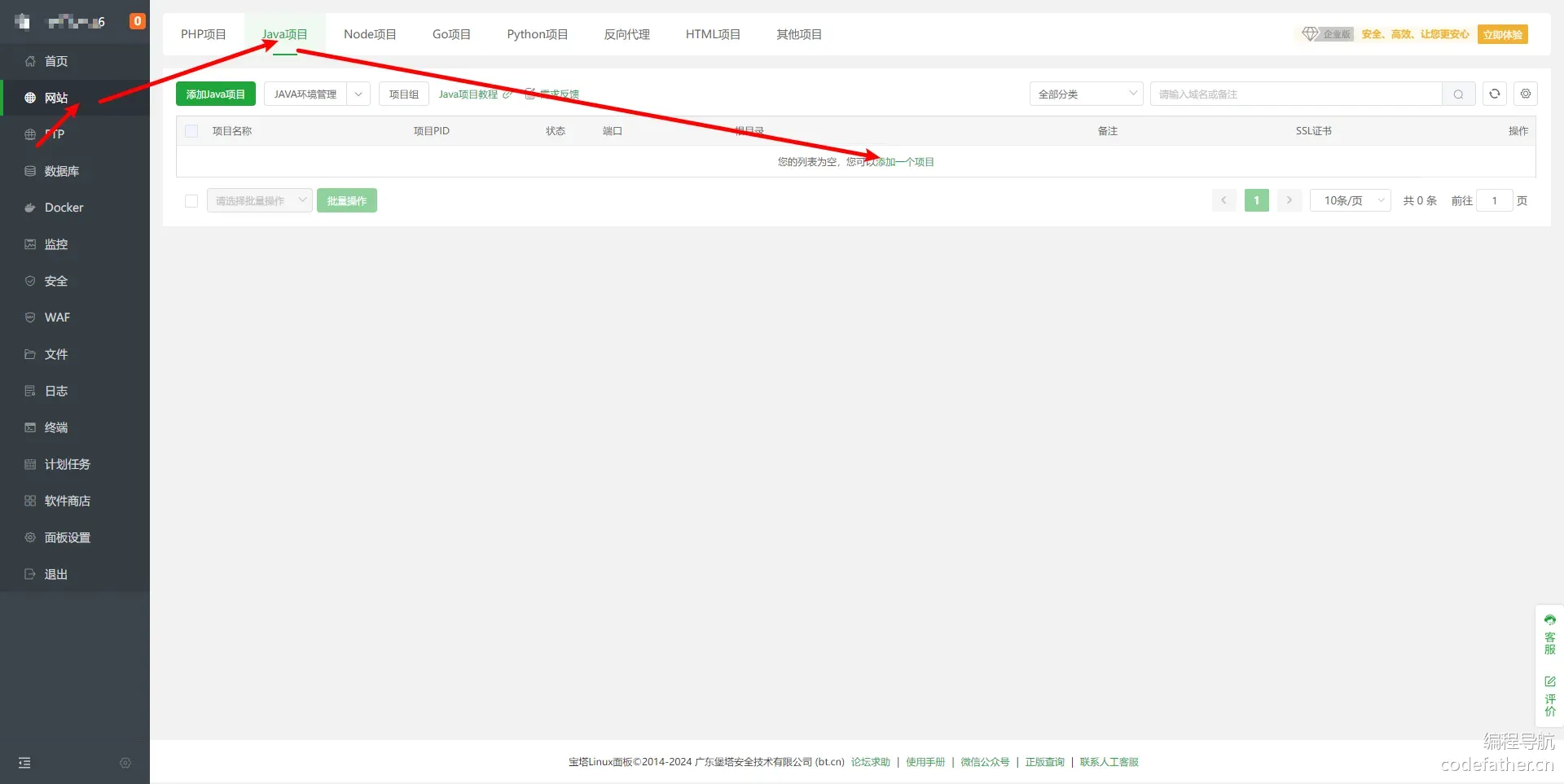1564x784 pixels.
Task: Click the 立即体验 upgrade button
Action: 1502,34
